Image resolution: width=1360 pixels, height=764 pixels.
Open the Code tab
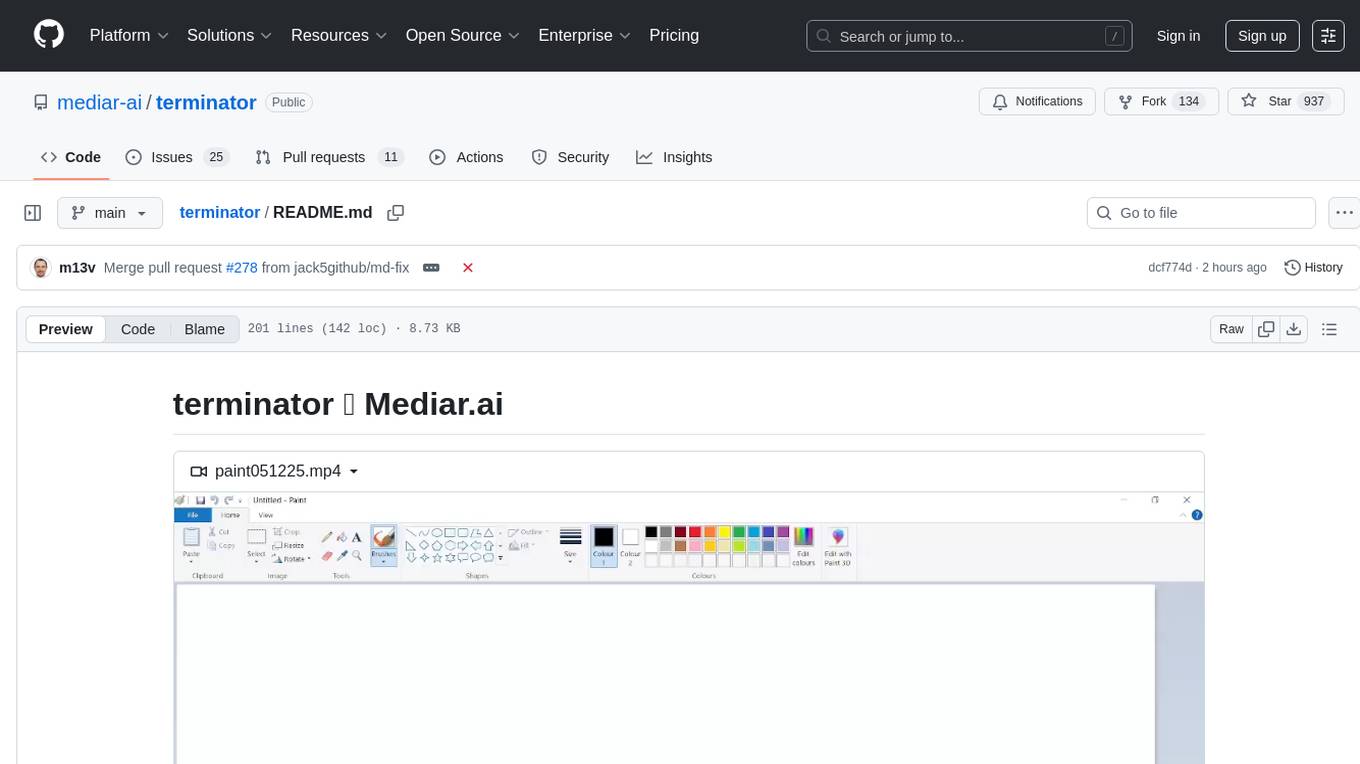pos(71,157)
